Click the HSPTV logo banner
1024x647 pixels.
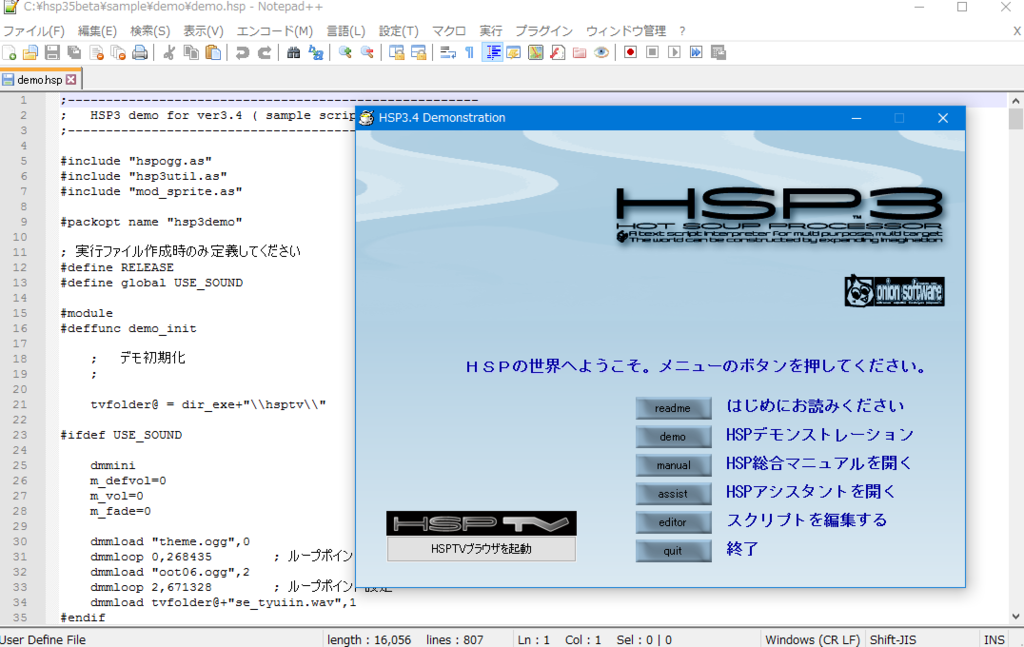pyautogui.click(x=481, y=524)
